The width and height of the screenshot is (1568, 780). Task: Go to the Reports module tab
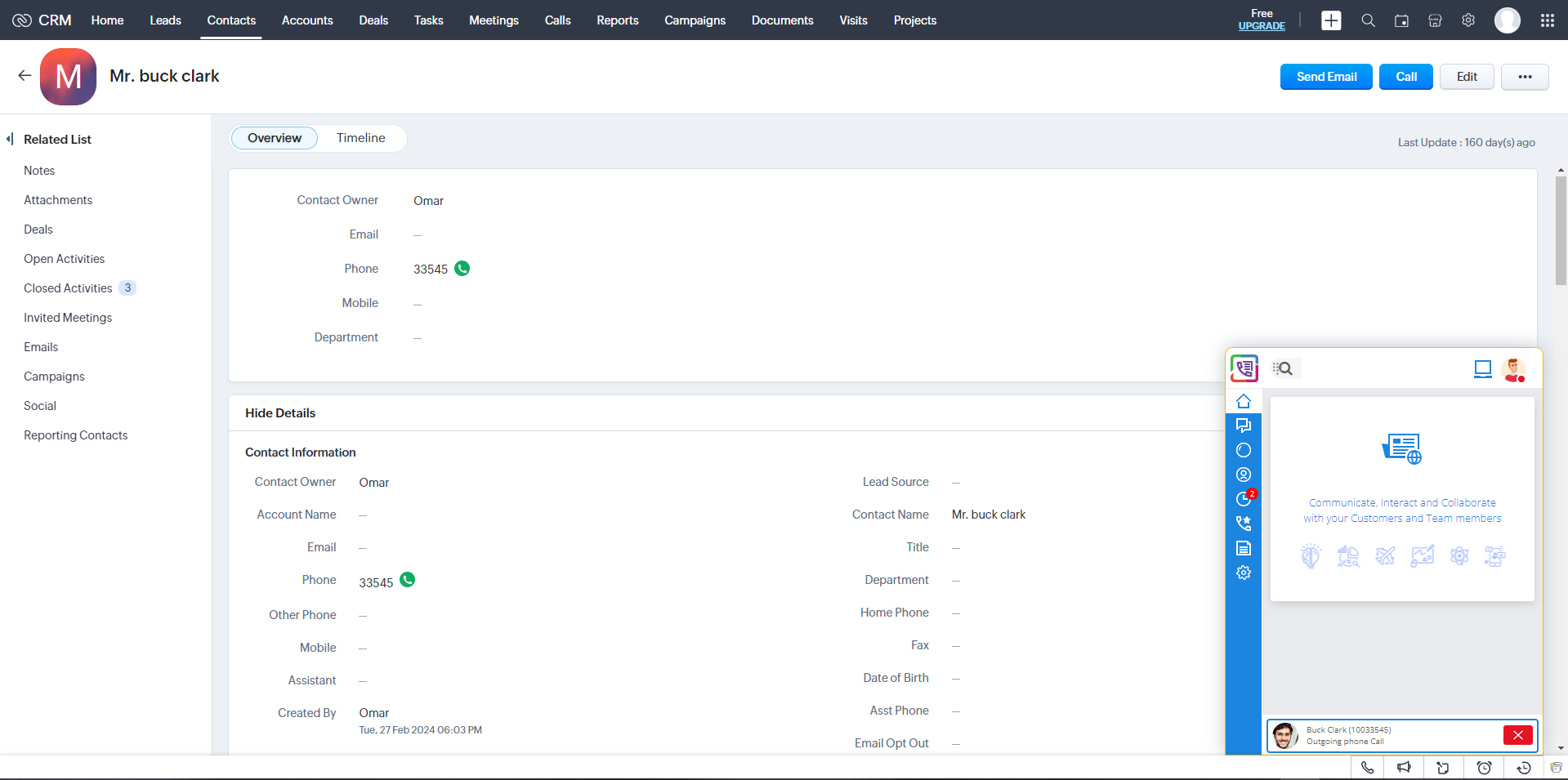pyautogui.click(x=617, y=20)
